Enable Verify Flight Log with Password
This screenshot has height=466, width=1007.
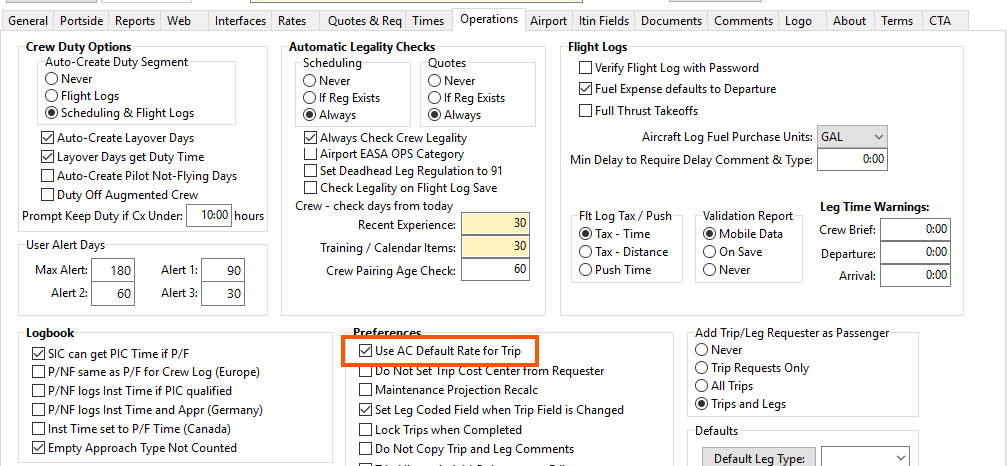point(586,68)
